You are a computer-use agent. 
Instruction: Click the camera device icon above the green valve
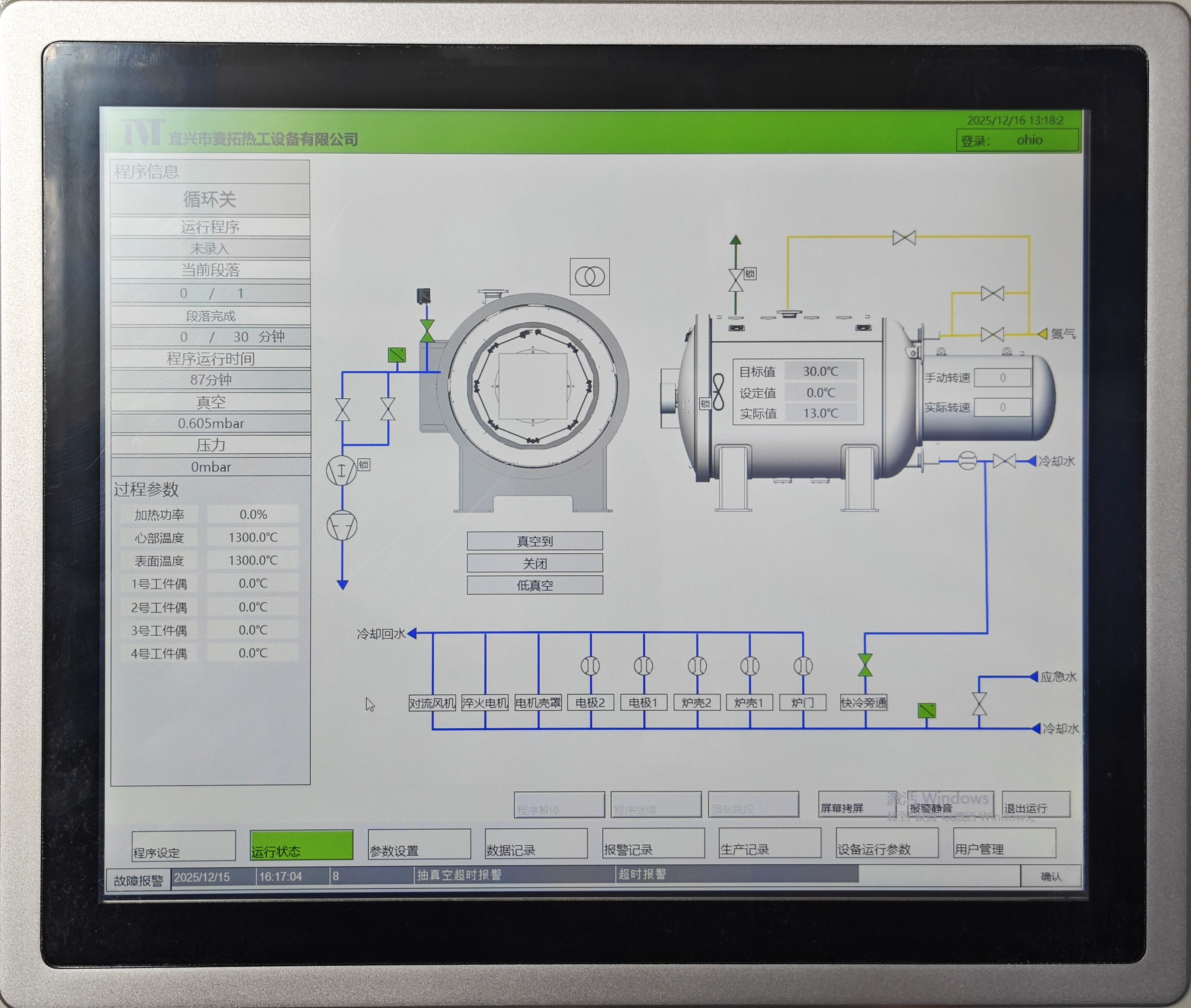click(423, 296)
